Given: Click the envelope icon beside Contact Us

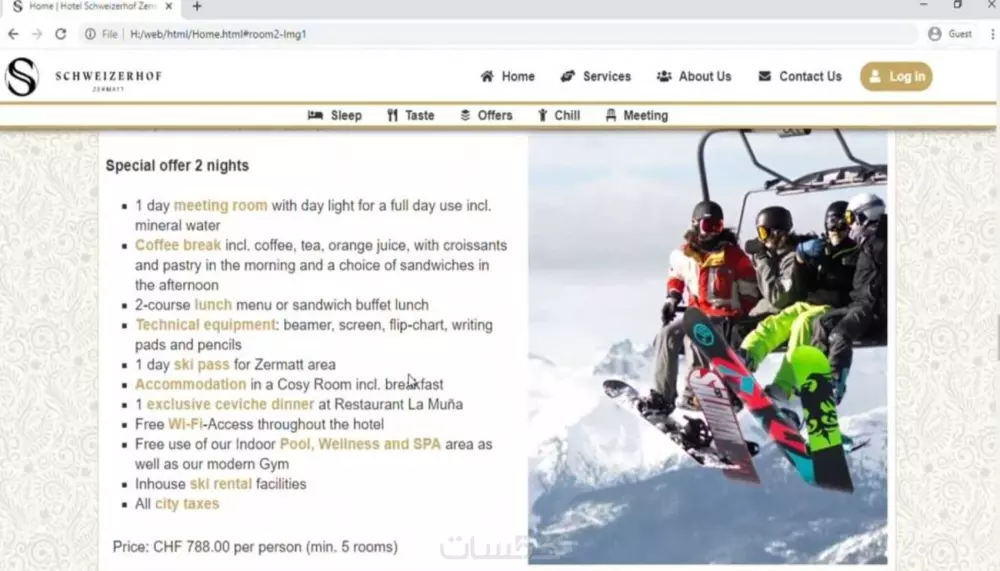Looking at the screenshot, I should [764, 77].
